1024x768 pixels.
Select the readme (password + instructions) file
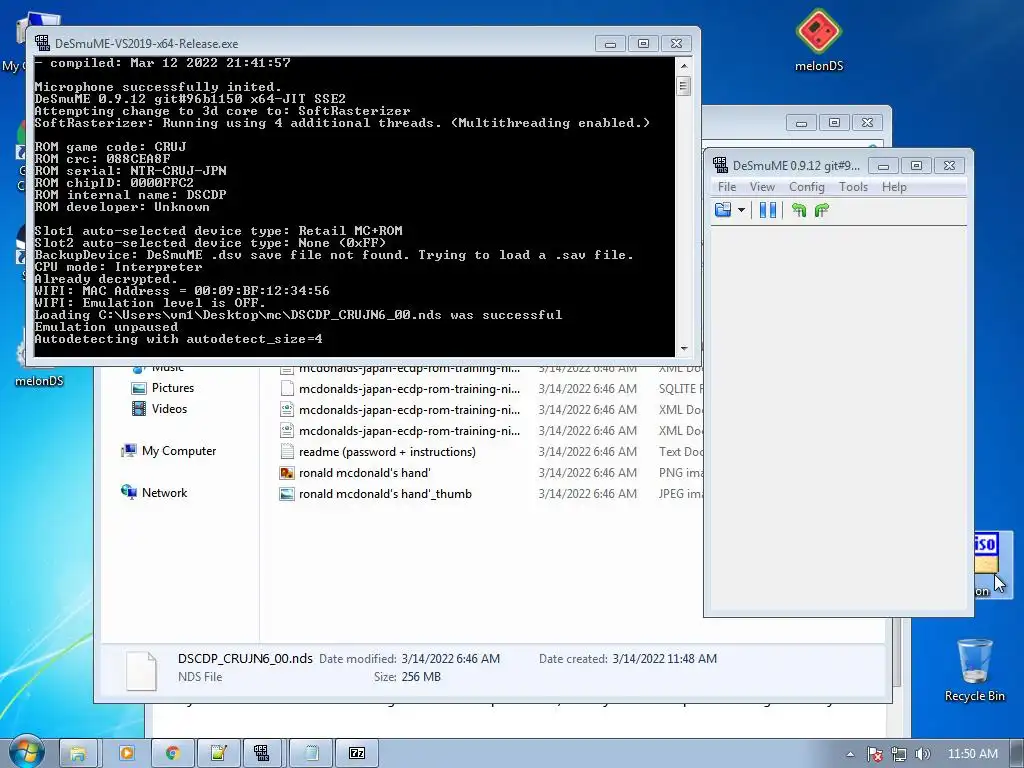[x=387, y=452]
